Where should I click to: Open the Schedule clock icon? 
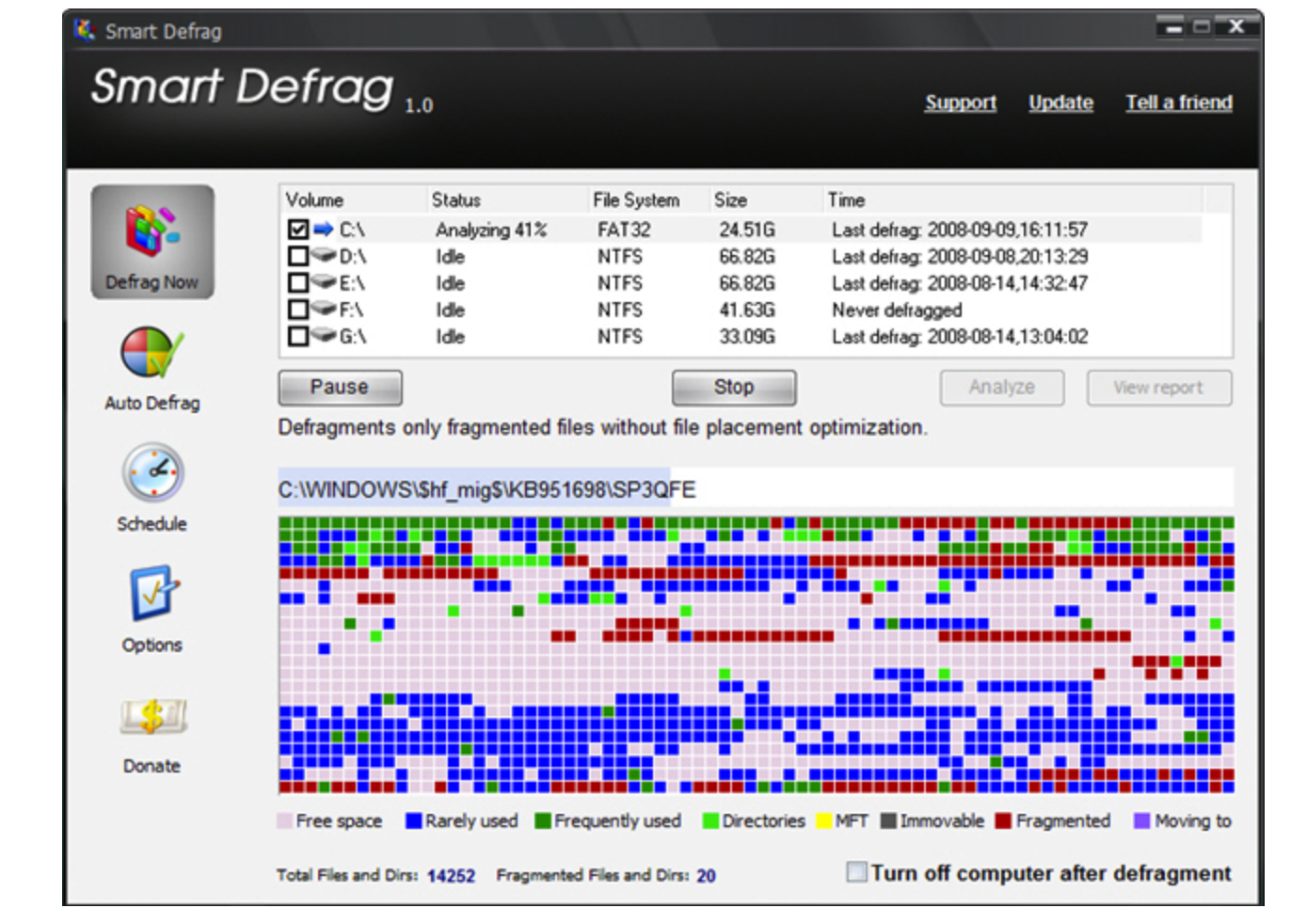click(x=152, y=472)
